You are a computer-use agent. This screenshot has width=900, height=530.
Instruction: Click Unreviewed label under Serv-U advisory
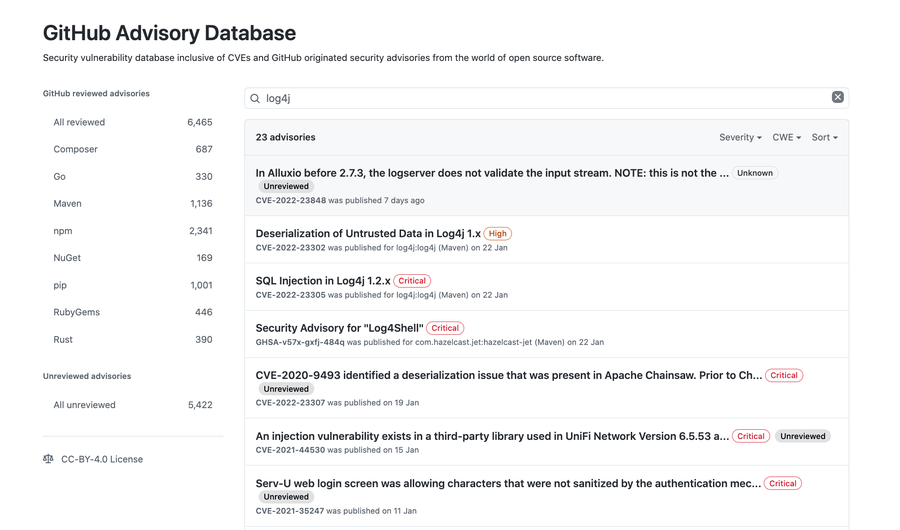click(x=286, y=497)
